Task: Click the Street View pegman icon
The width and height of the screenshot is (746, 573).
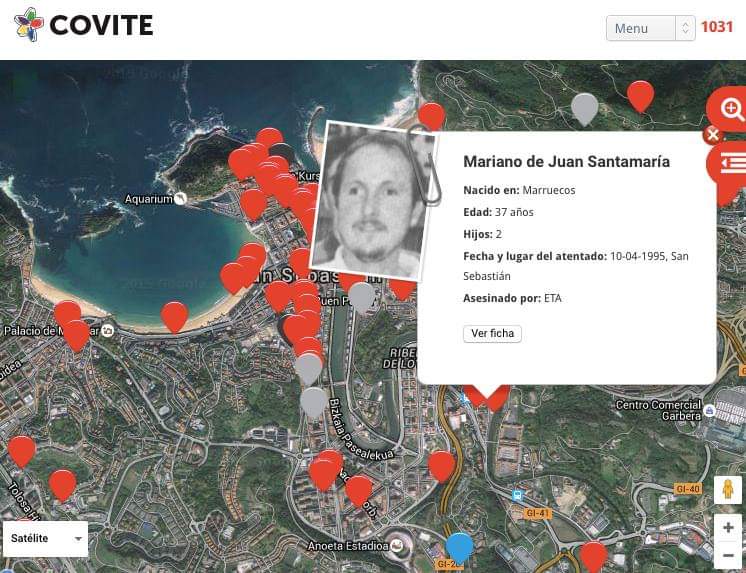Action: coord(727,490)
